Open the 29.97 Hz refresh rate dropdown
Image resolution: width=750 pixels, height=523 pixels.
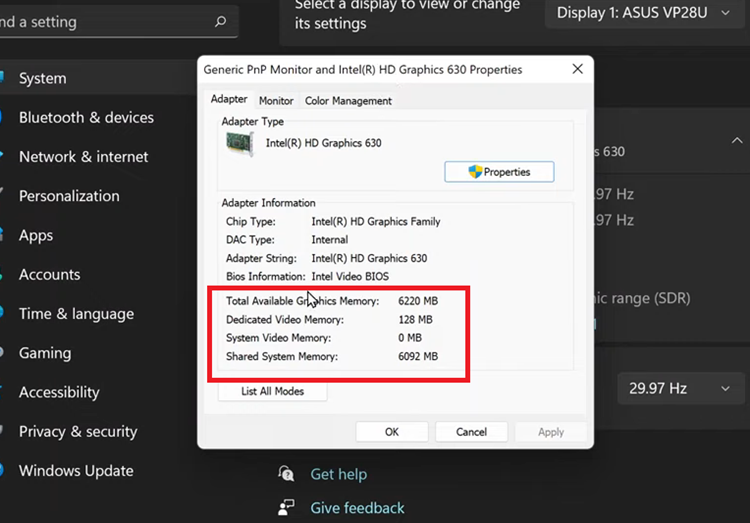click(681, 388)
